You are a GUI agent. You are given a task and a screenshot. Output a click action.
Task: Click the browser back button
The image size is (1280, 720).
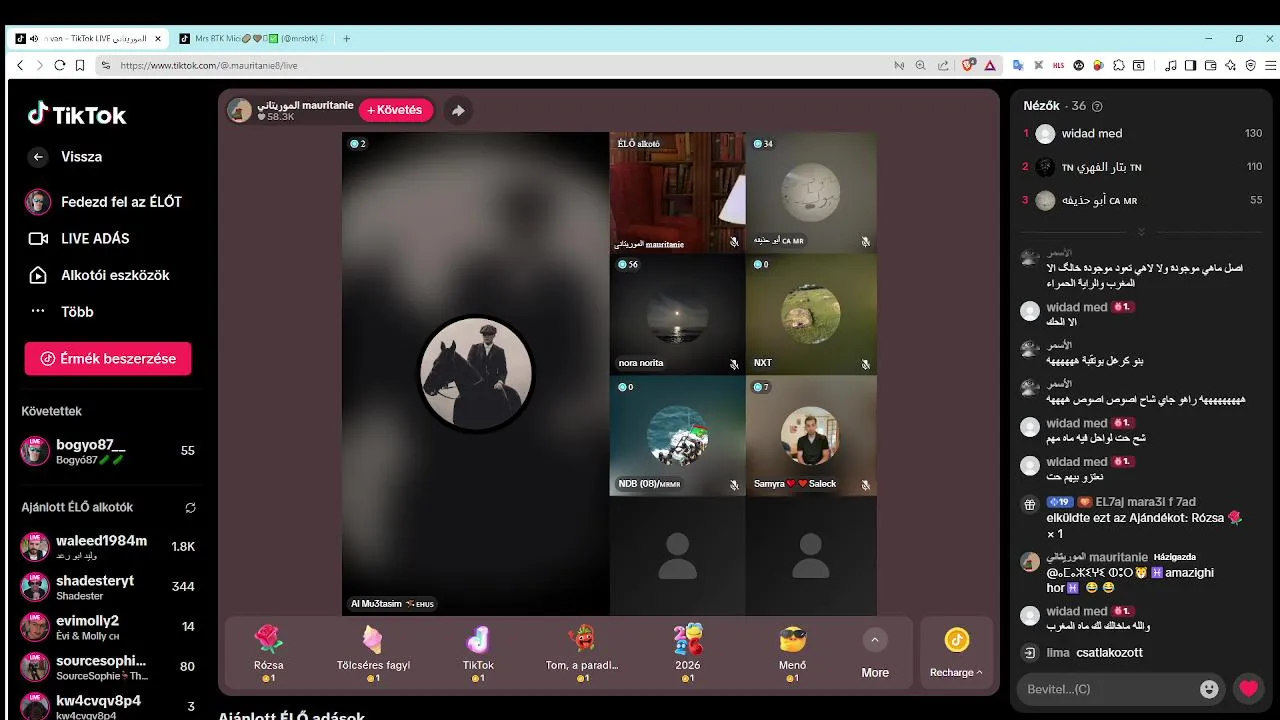(19, 65)
